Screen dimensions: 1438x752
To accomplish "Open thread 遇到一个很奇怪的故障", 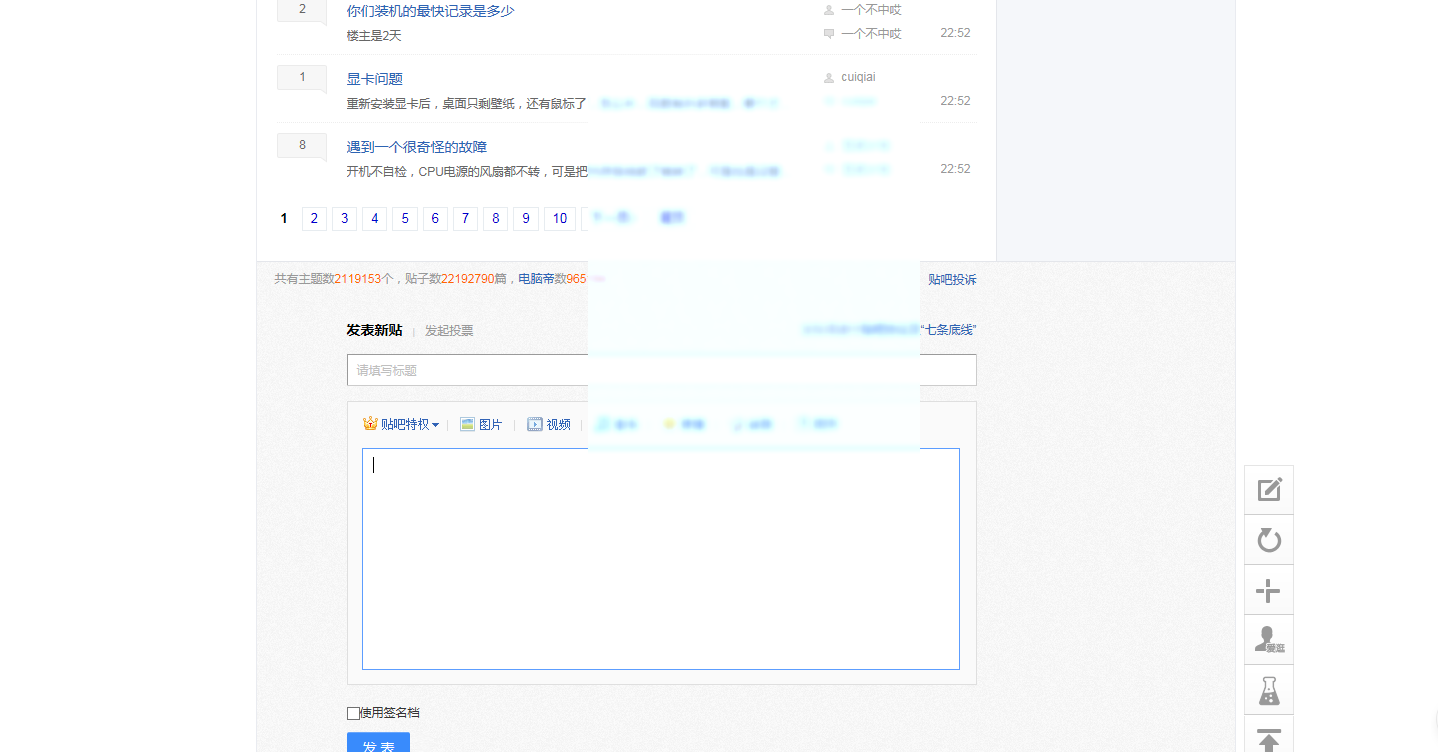I will (x=417, y=147).
